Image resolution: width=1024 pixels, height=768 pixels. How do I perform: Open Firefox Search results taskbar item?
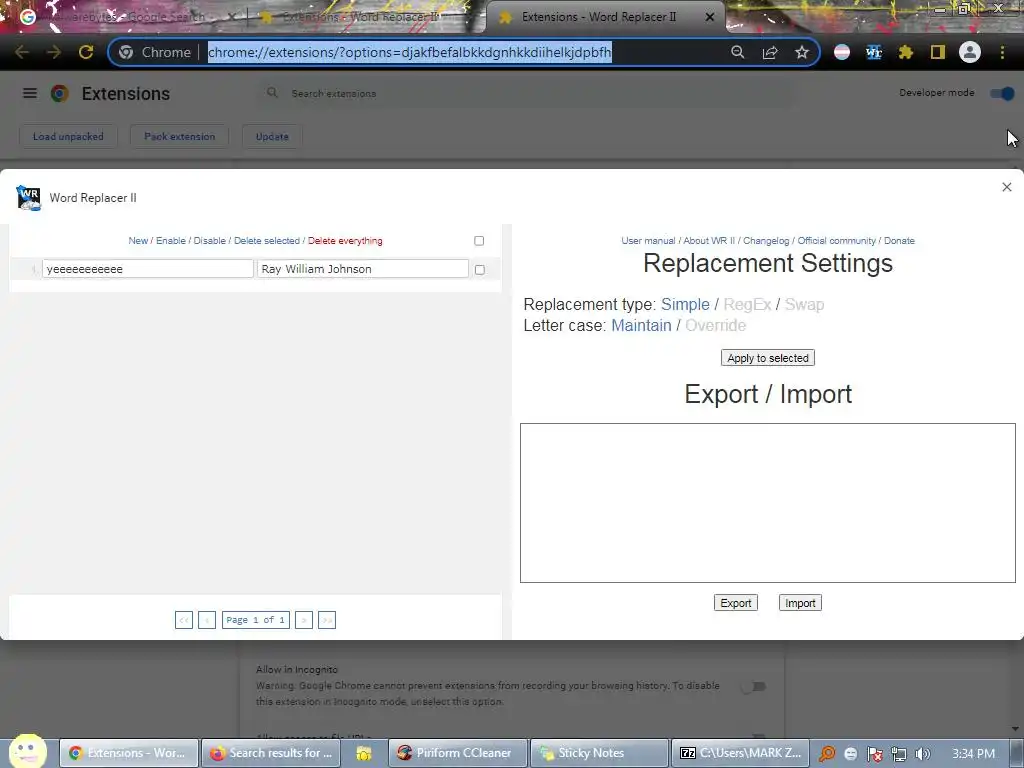273,753
